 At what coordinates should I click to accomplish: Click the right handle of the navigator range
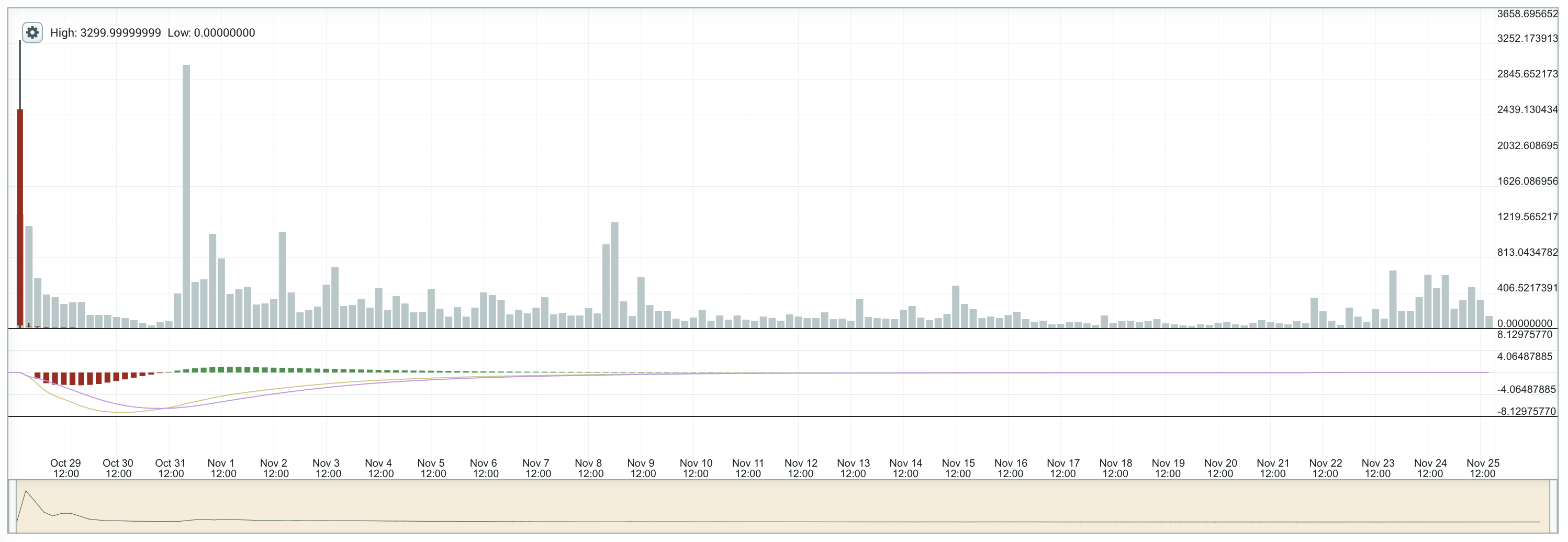[x=1553, y=506]
